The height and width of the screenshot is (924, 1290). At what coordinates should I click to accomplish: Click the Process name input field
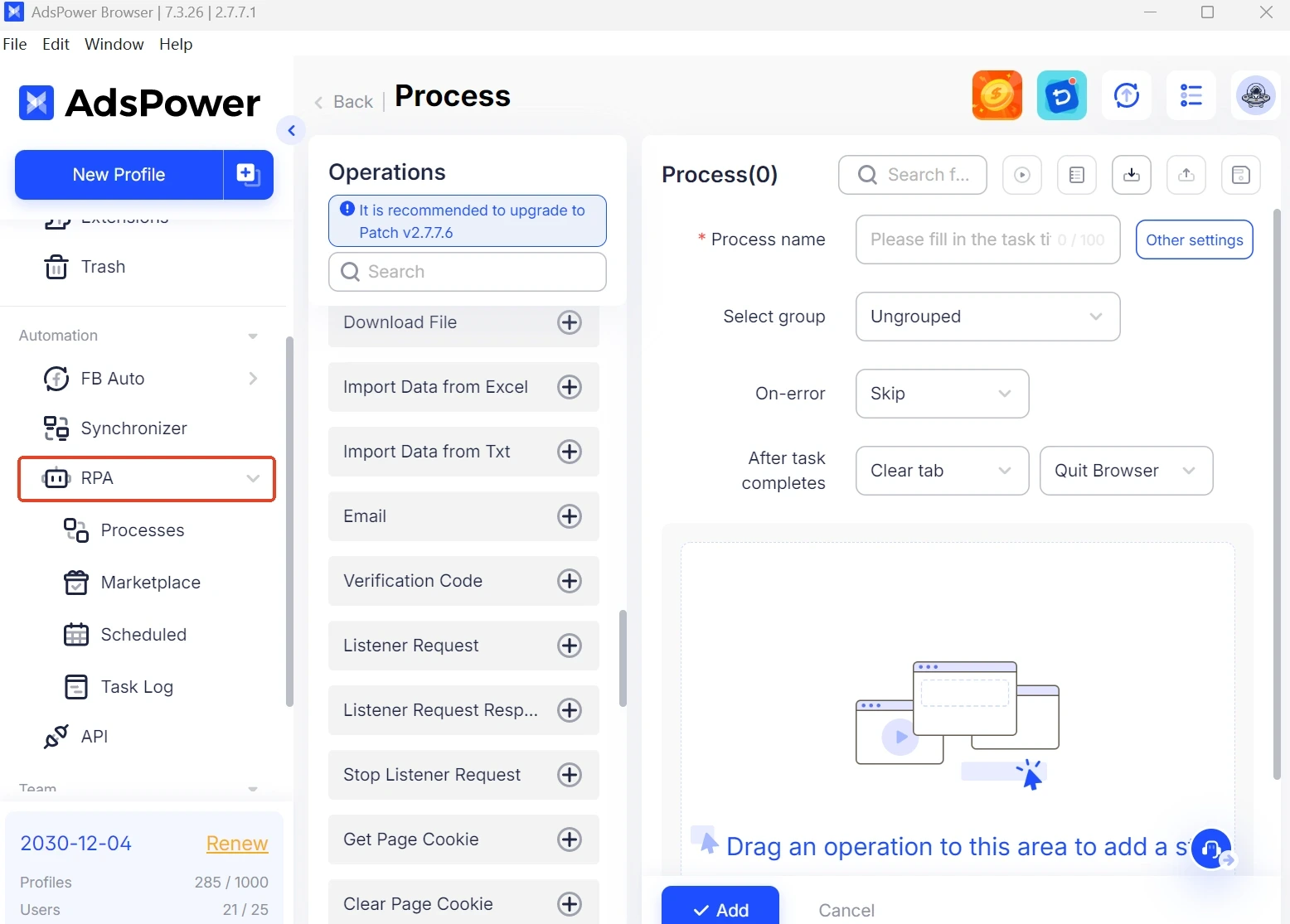click(987, 239)
